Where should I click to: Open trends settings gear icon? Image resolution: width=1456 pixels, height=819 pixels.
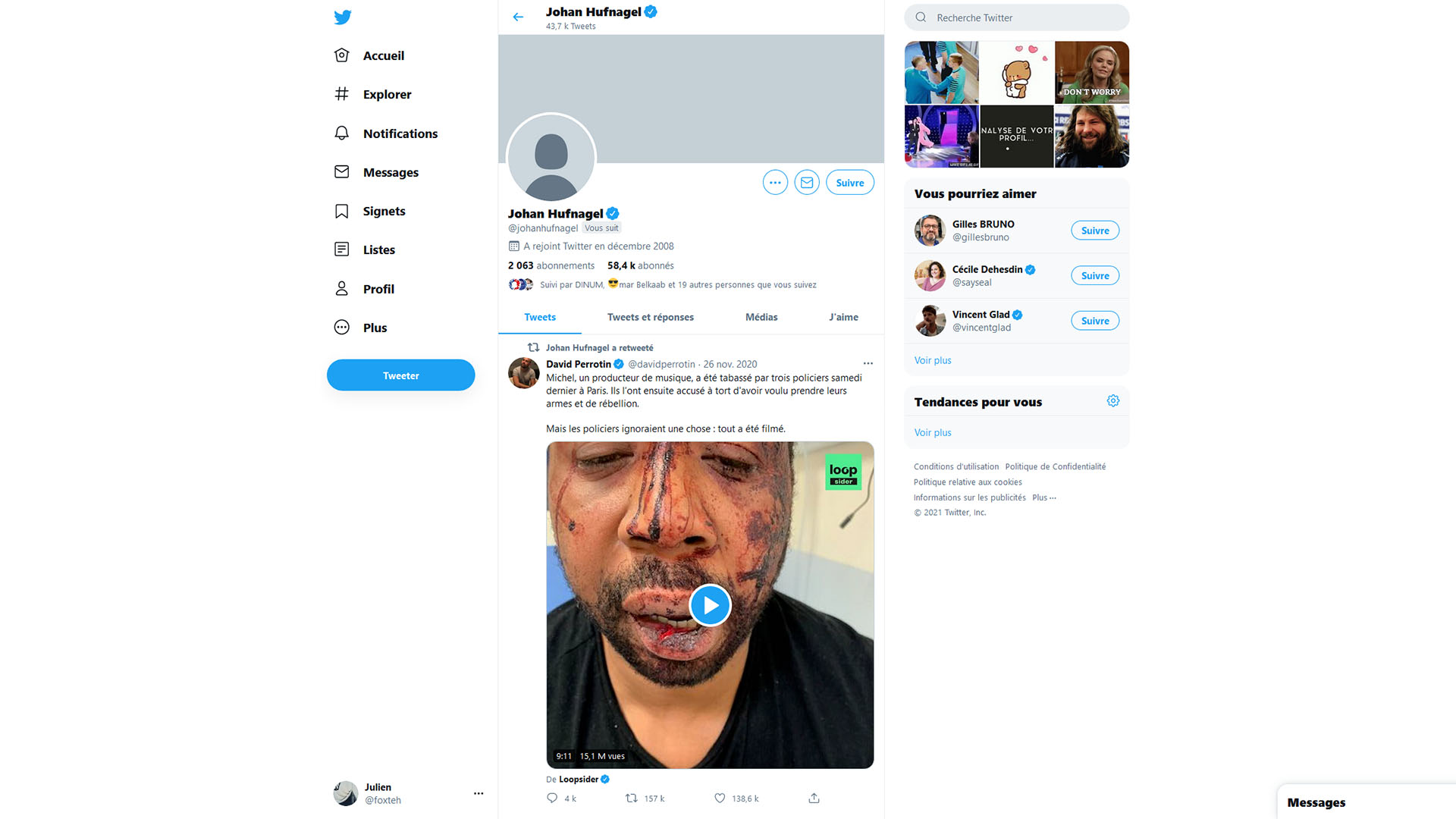click(1112, 401)
